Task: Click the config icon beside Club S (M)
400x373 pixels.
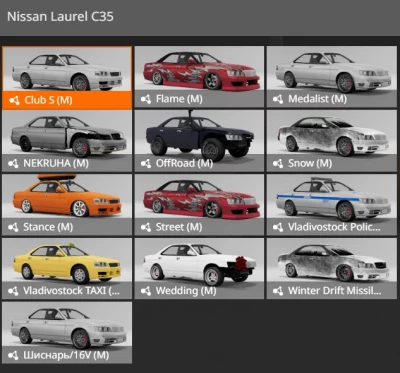Action: (x=14, y=100)
